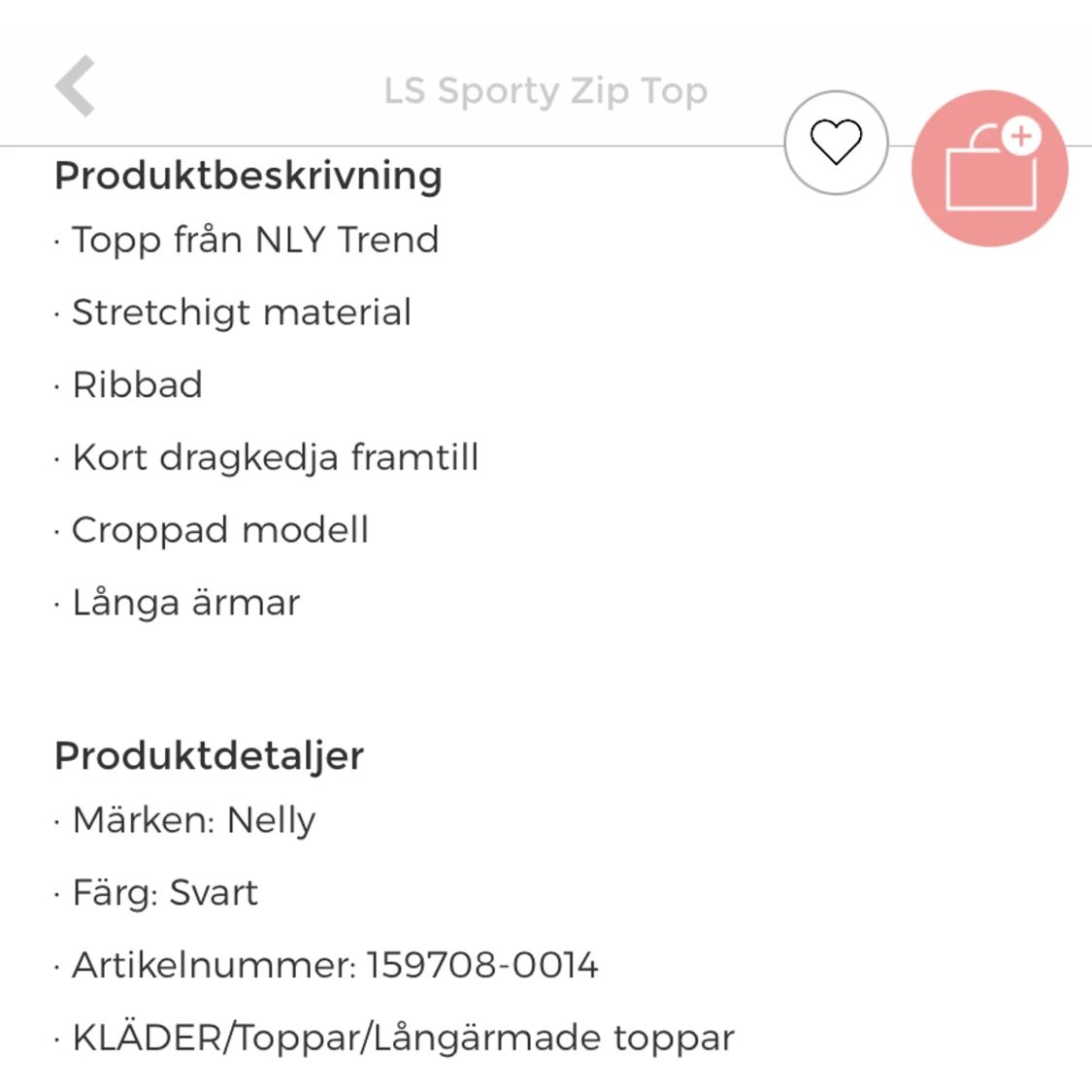Viewport: 1092px width, 1092px height.
Task: Select the Ribbad description line
Action: pyautogui.click(x=137, y=385)
